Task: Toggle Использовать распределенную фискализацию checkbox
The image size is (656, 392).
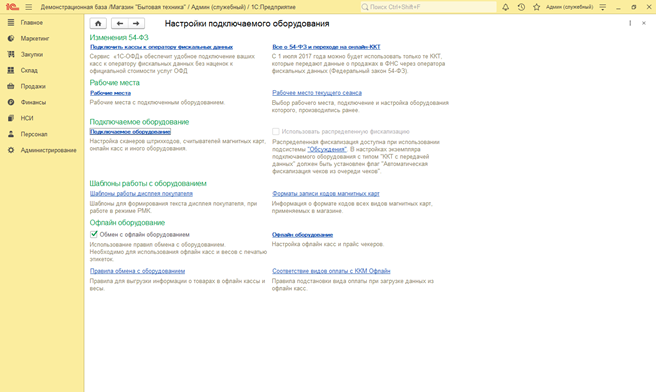Action: [x=276, y=131]
